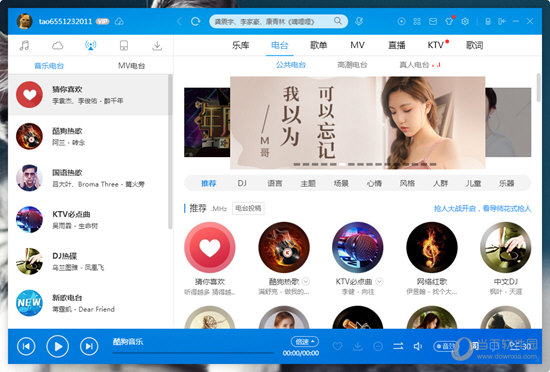Click the main content scrollbar
550x372 pixels.
point(539,88)
